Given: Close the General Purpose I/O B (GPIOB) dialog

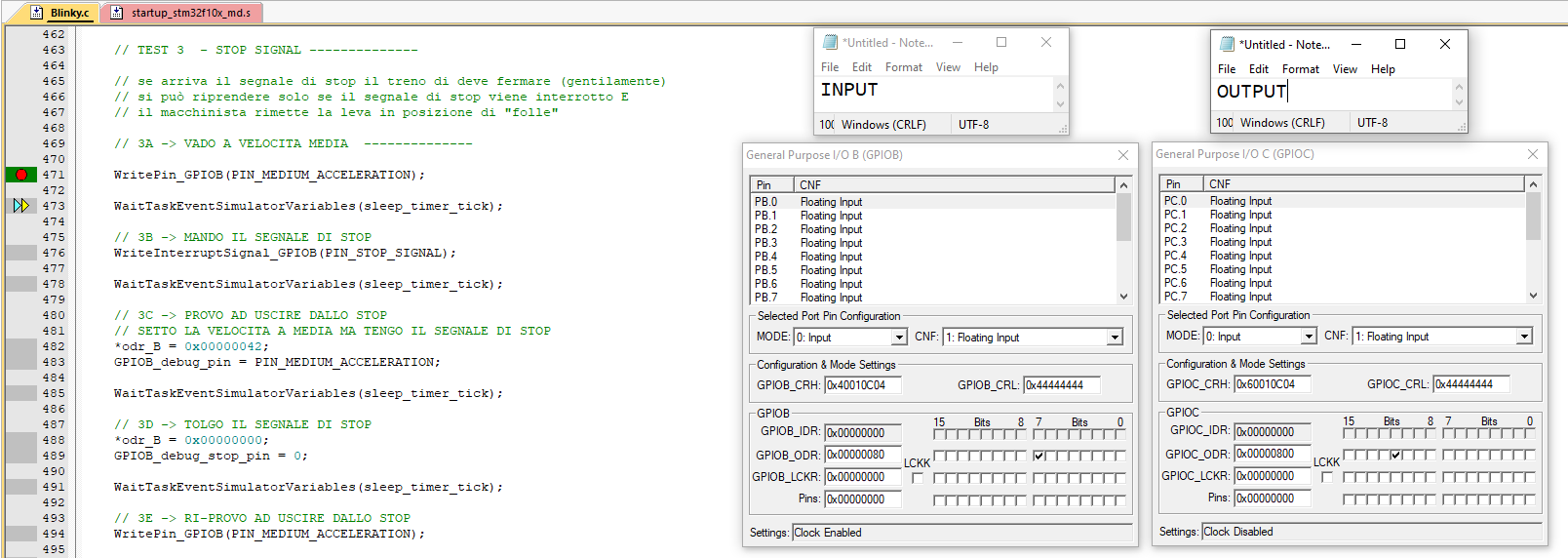Looking at the screenshot, I should (x=1123, y=155).
